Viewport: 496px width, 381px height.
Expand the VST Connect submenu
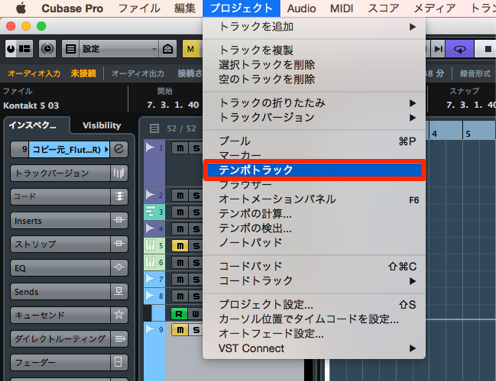click(x=314, y=348)
